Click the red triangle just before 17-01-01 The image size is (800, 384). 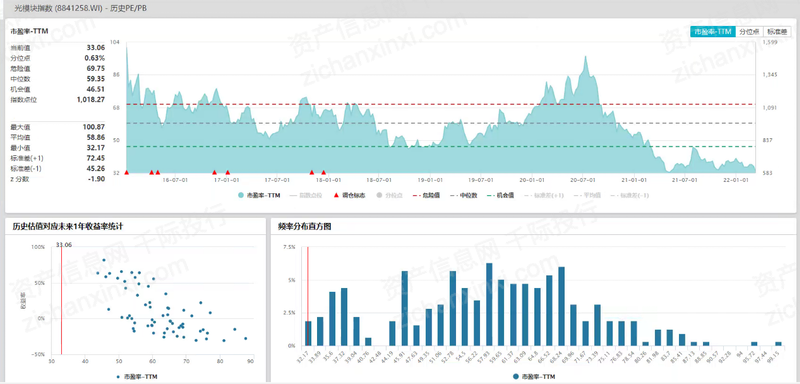(x=214, y=172)
